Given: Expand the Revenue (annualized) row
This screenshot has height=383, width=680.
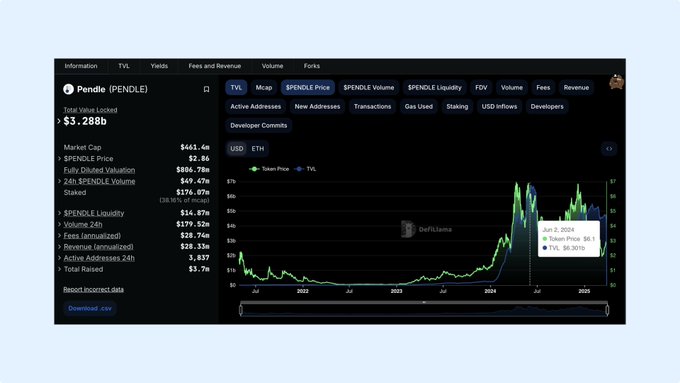Looking at the screenshot, I should 59,247.
